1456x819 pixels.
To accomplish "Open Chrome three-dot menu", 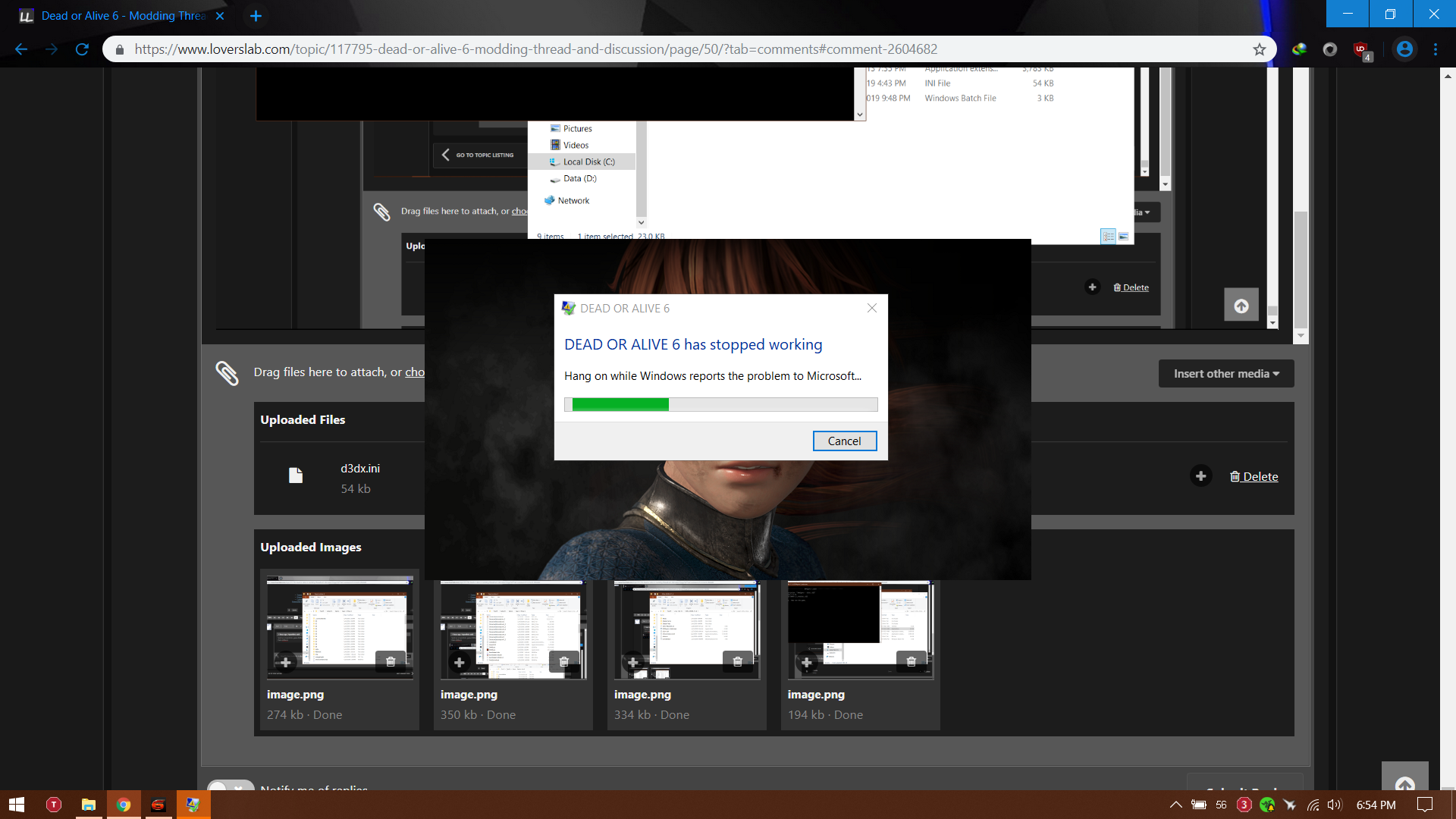I will click(1436, 49).
